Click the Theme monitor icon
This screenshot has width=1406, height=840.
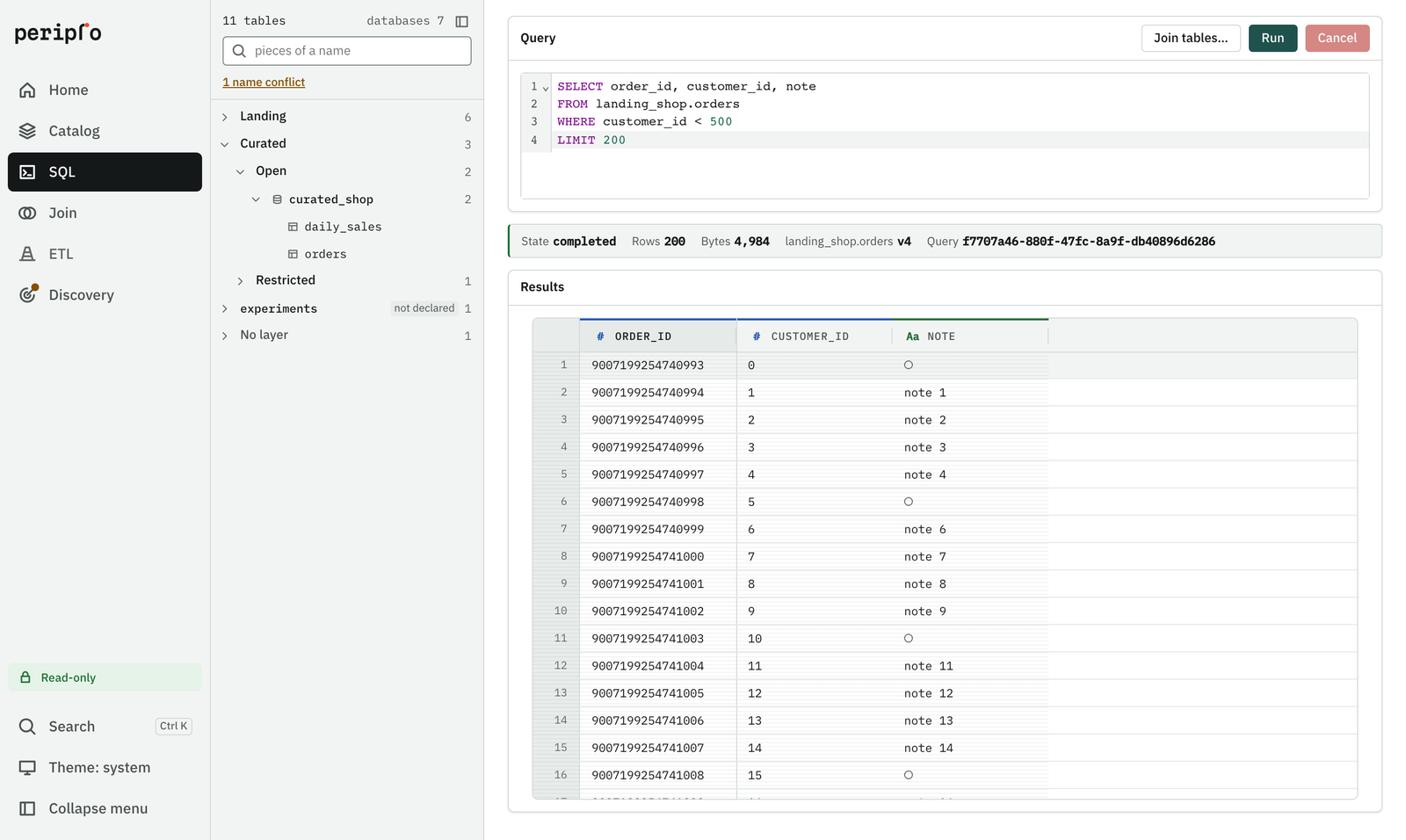coord(27,768)
